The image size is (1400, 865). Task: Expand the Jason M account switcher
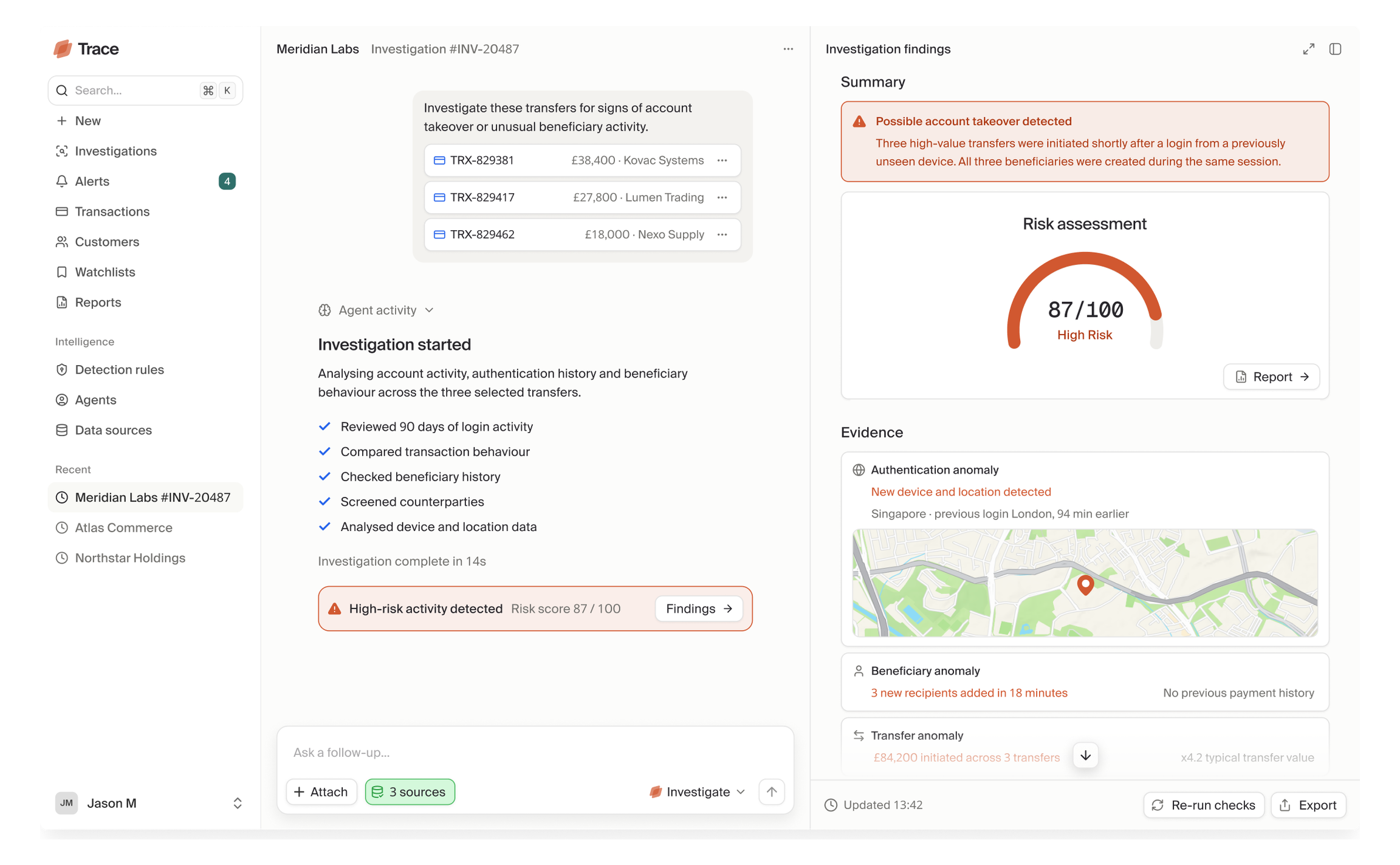click(238, 803)
